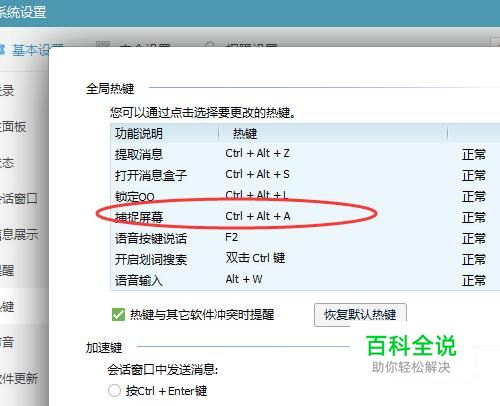
Task: Click the Ctrl + Alt + A hotkey value
Action: pos(258,216)
